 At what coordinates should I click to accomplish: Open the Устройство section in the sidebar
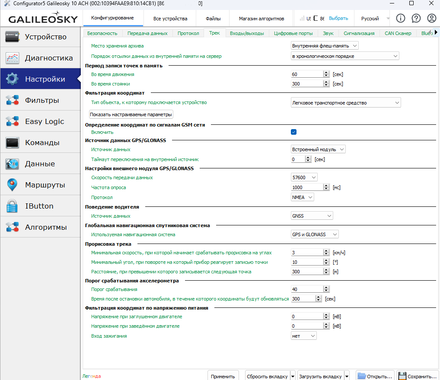[40, 37]
